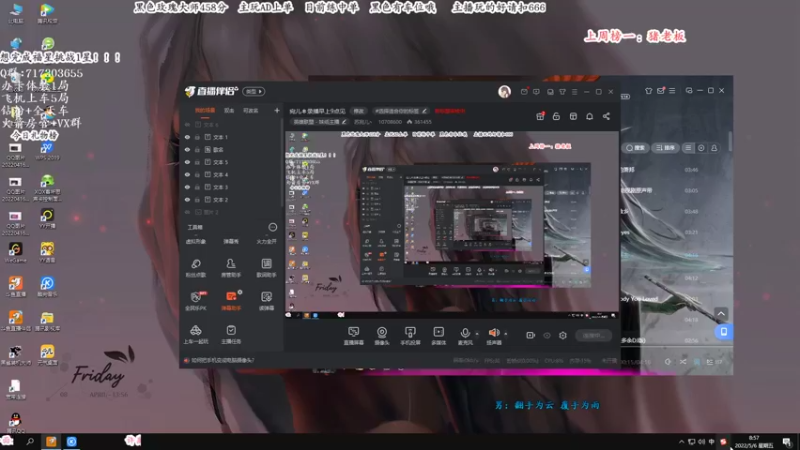800x450 pixels.
Task: Add a 手机投屏 phone mirroring source
Action: [410, 336]
